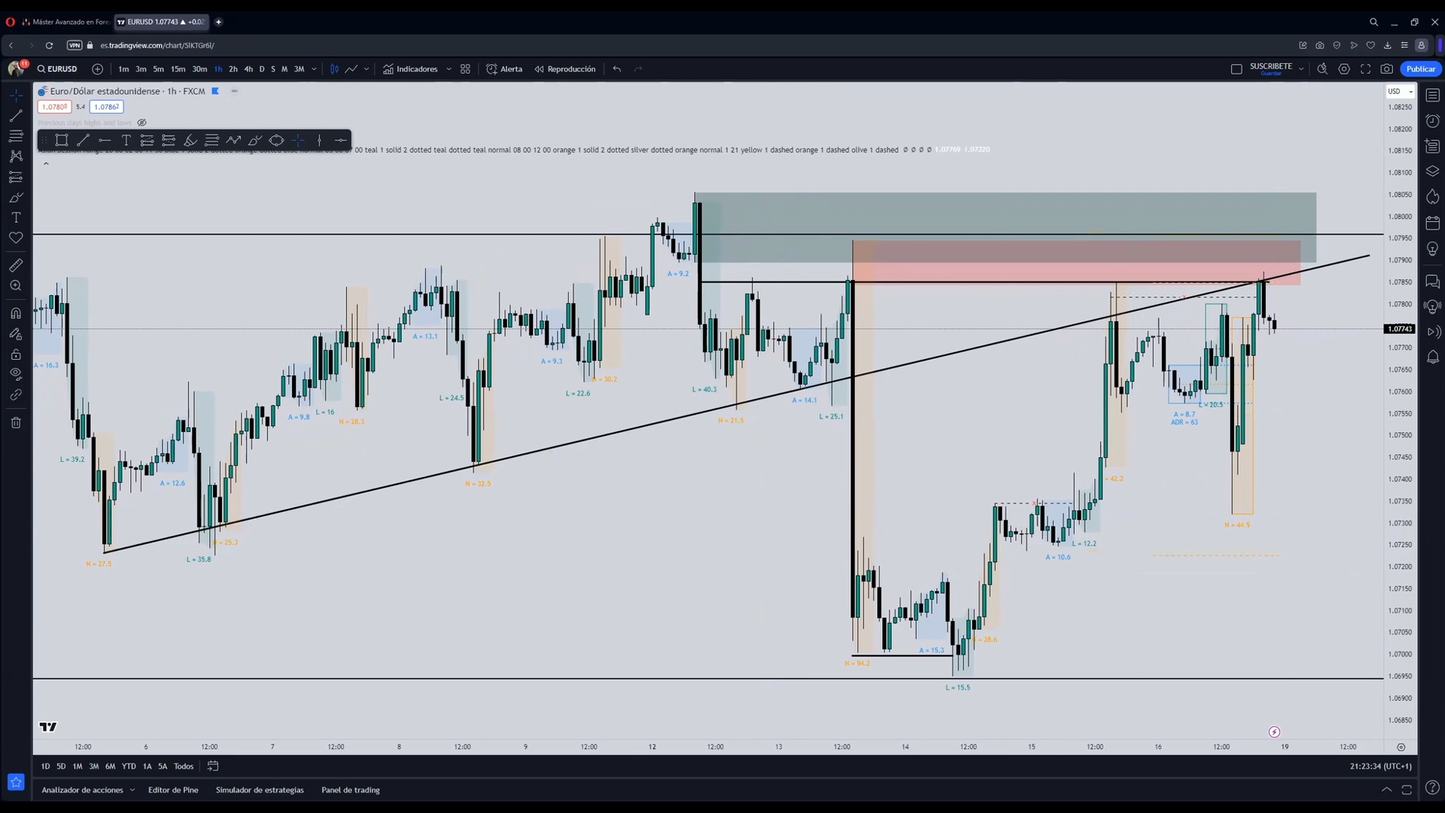Select the brush tool in left sidebar
The height and width of the screenshot is (813, 1445).
pos(16,197)
